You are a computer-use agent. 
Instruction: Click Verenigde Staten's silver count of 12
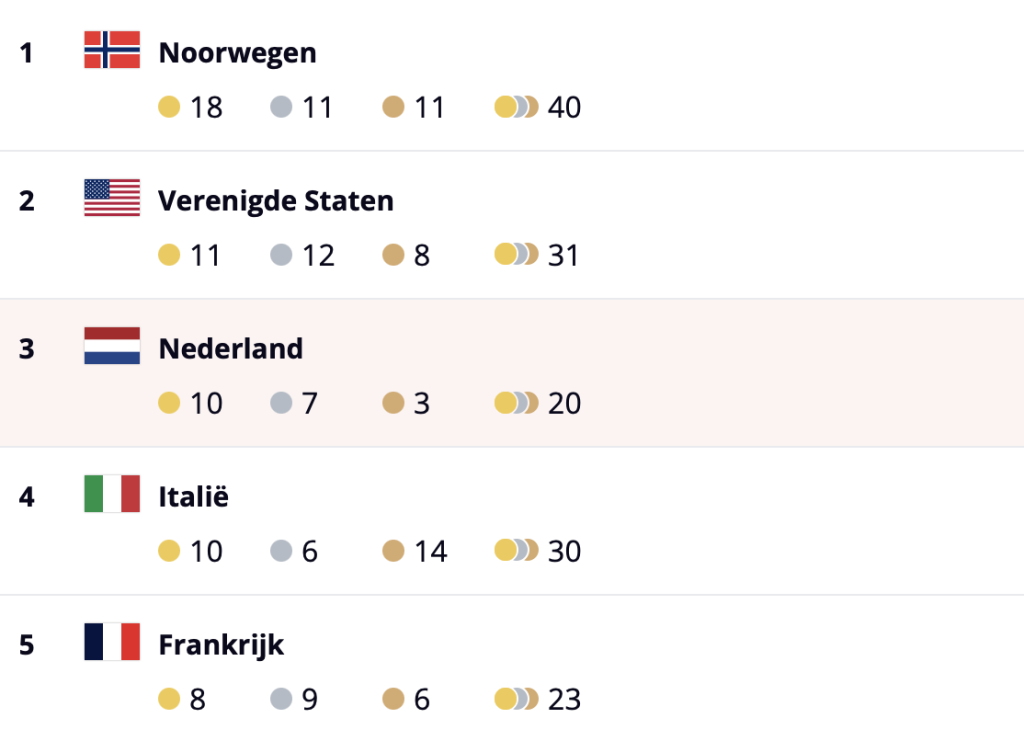318,255
